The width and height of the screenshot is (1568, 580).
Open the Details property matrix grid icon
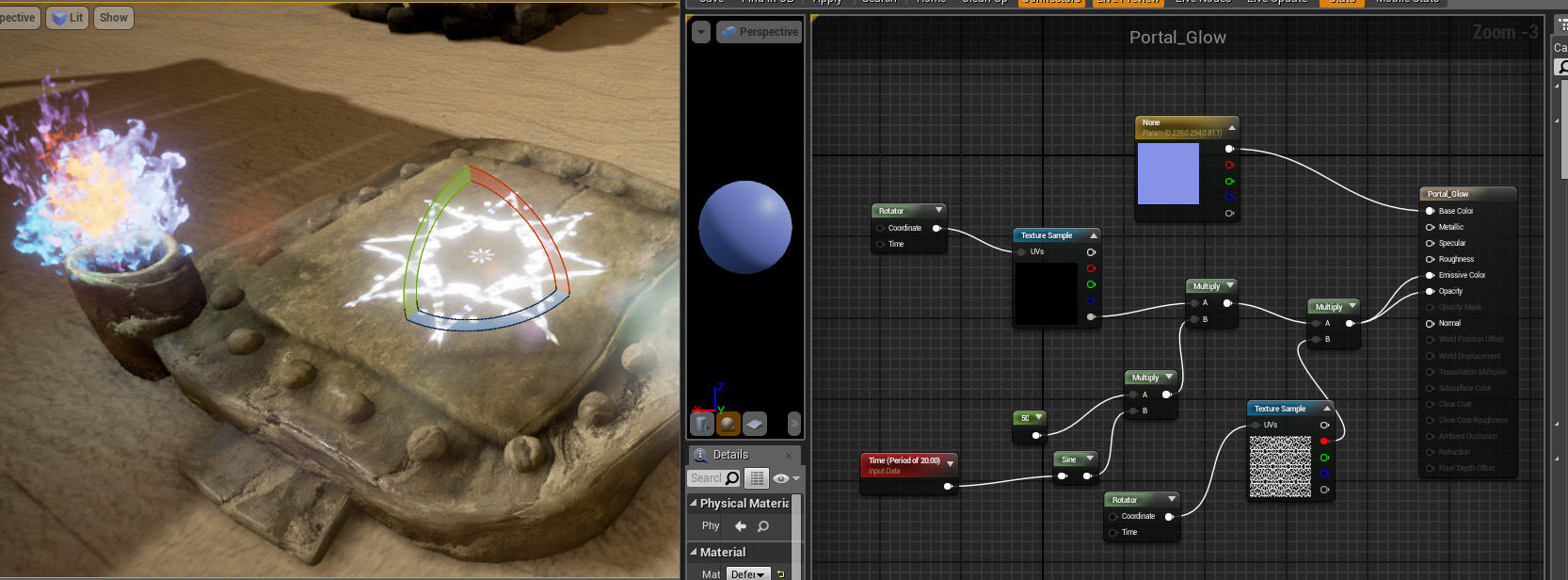[x=757, y=478]
